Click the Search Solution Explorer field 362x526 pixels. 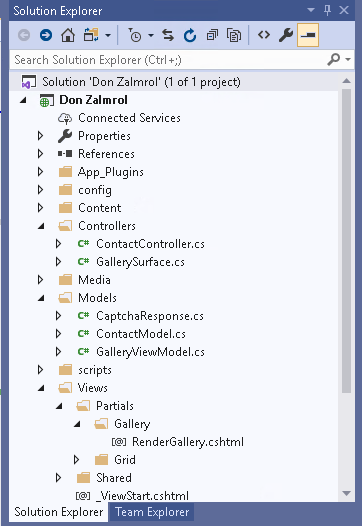click(168, 60)
